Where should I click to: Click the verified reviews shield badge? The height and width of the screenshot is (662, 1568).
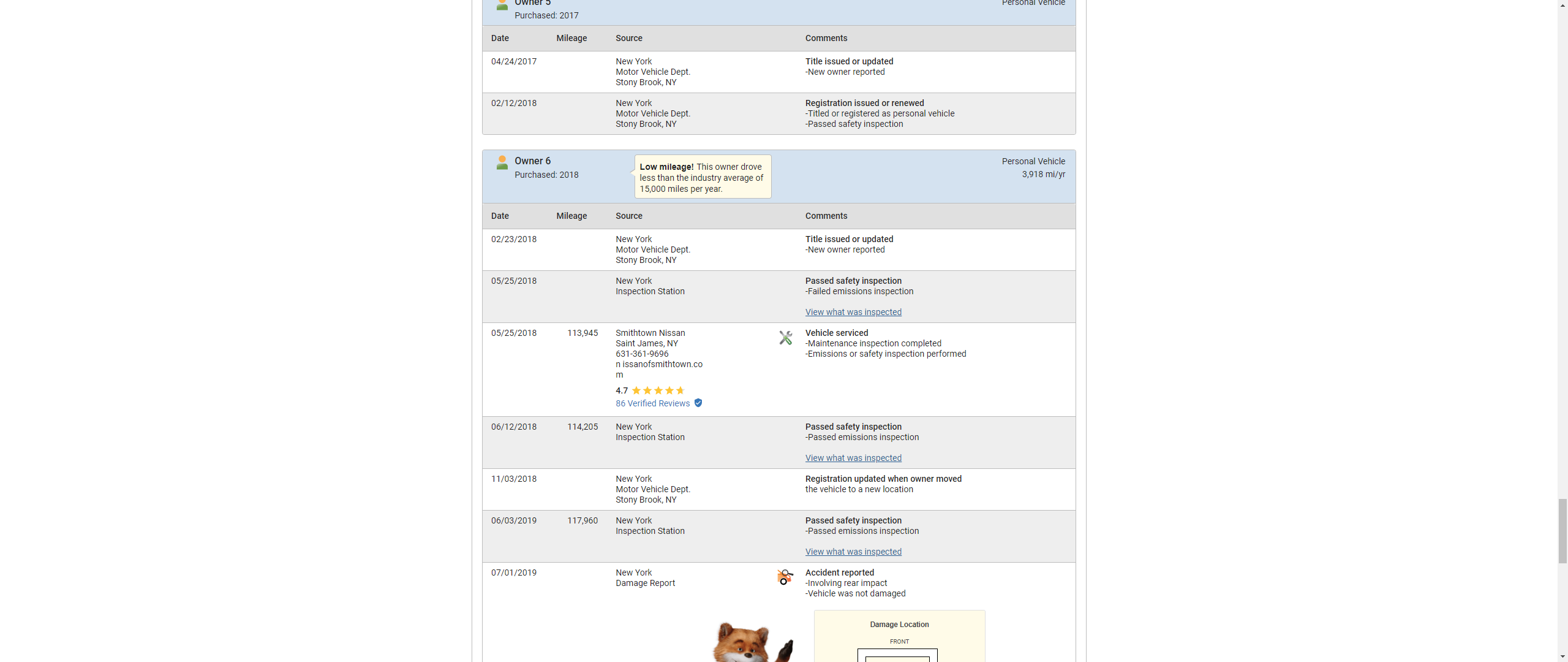[698, 403]
